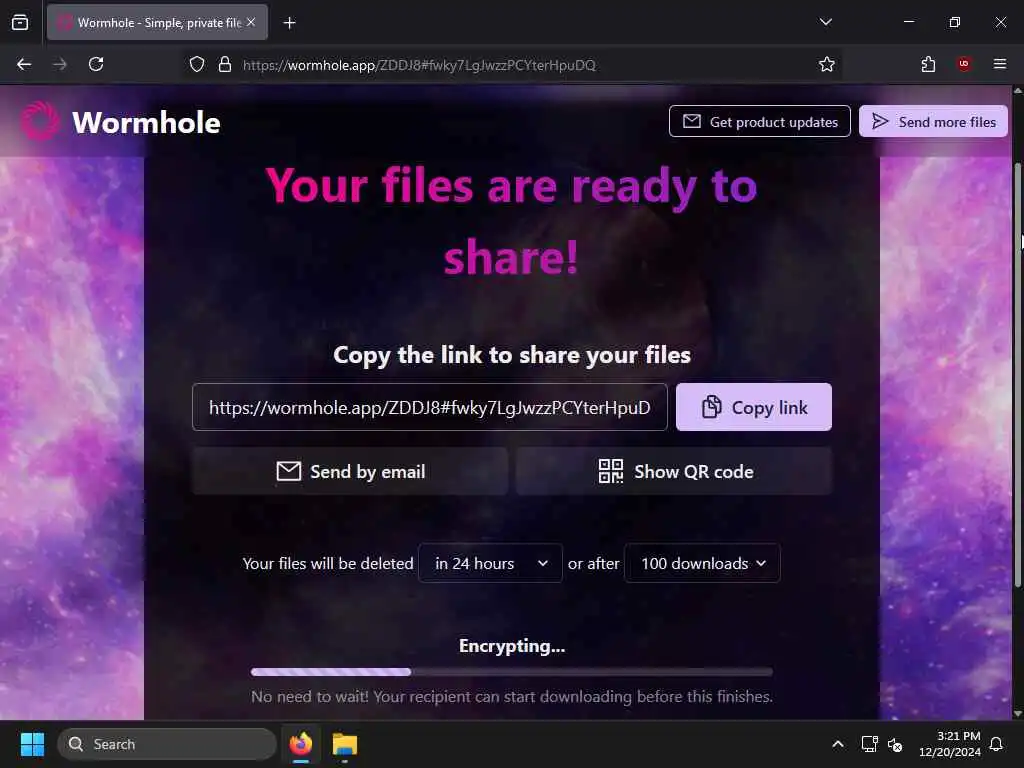The width and height of the screenshot is (1024, 768).
Task: Open the '100 downloads' limit dropdown
Action: [x=702, y=563]
